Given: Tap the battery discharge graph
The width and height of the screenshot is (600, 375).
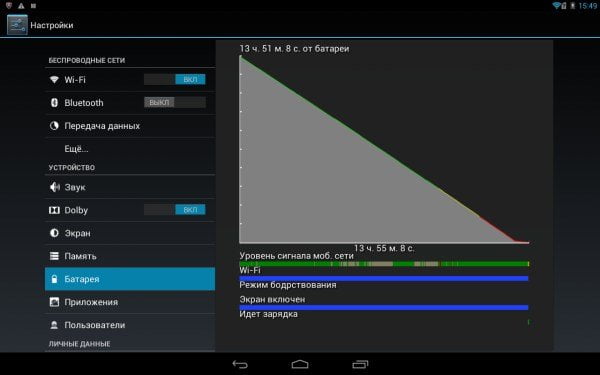Looking at the screenshot, I should (384, 149).
